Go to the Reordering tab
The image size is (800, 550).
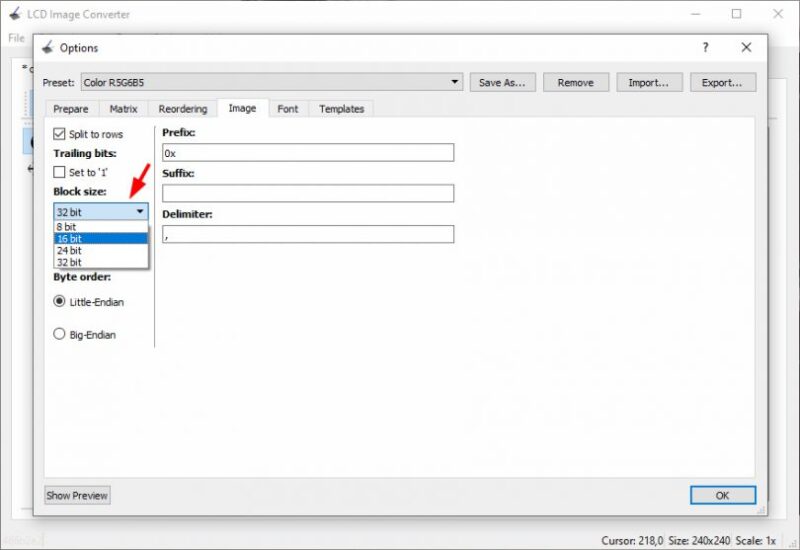point(182,109)
